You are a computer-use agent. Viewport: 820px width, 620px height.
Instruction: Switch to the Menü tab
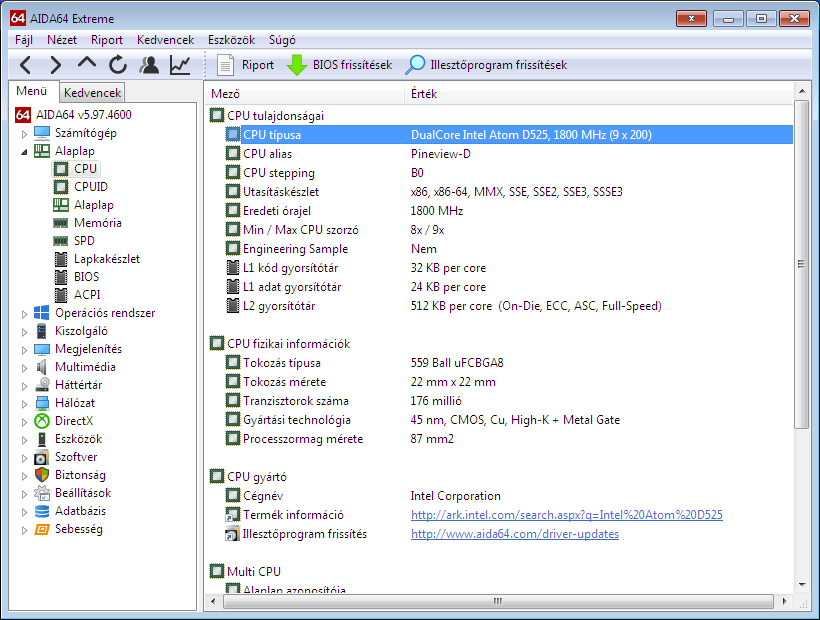[x=32, y=91]
